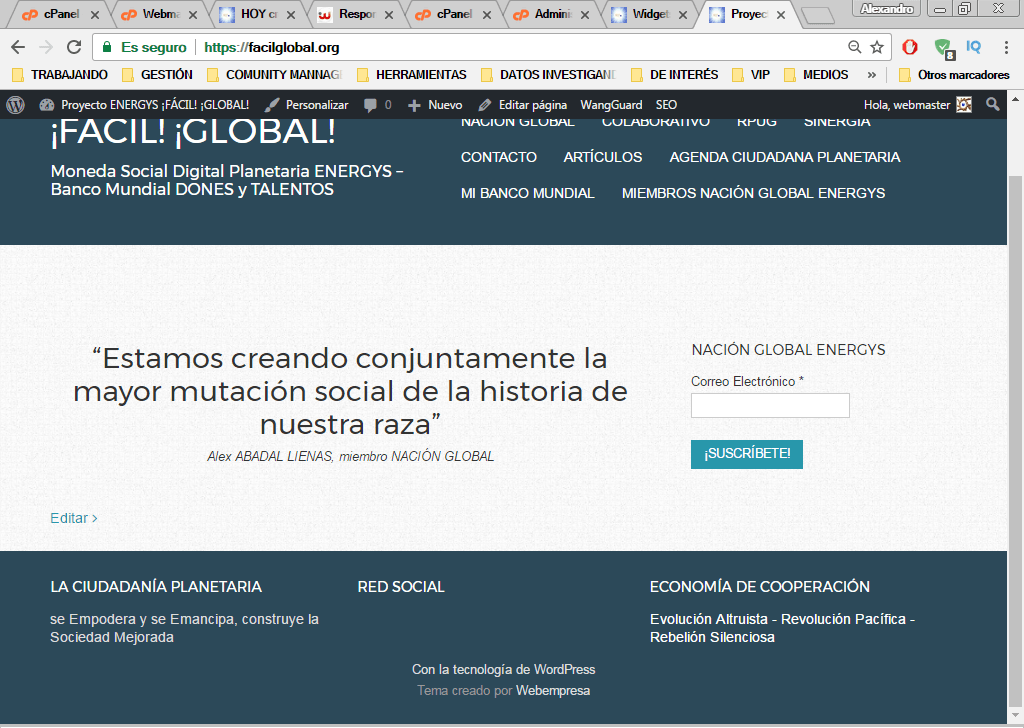The image size is (1024, 728).
Task: Open MI BANCO MUNDIAL
Action: point(528,193)
